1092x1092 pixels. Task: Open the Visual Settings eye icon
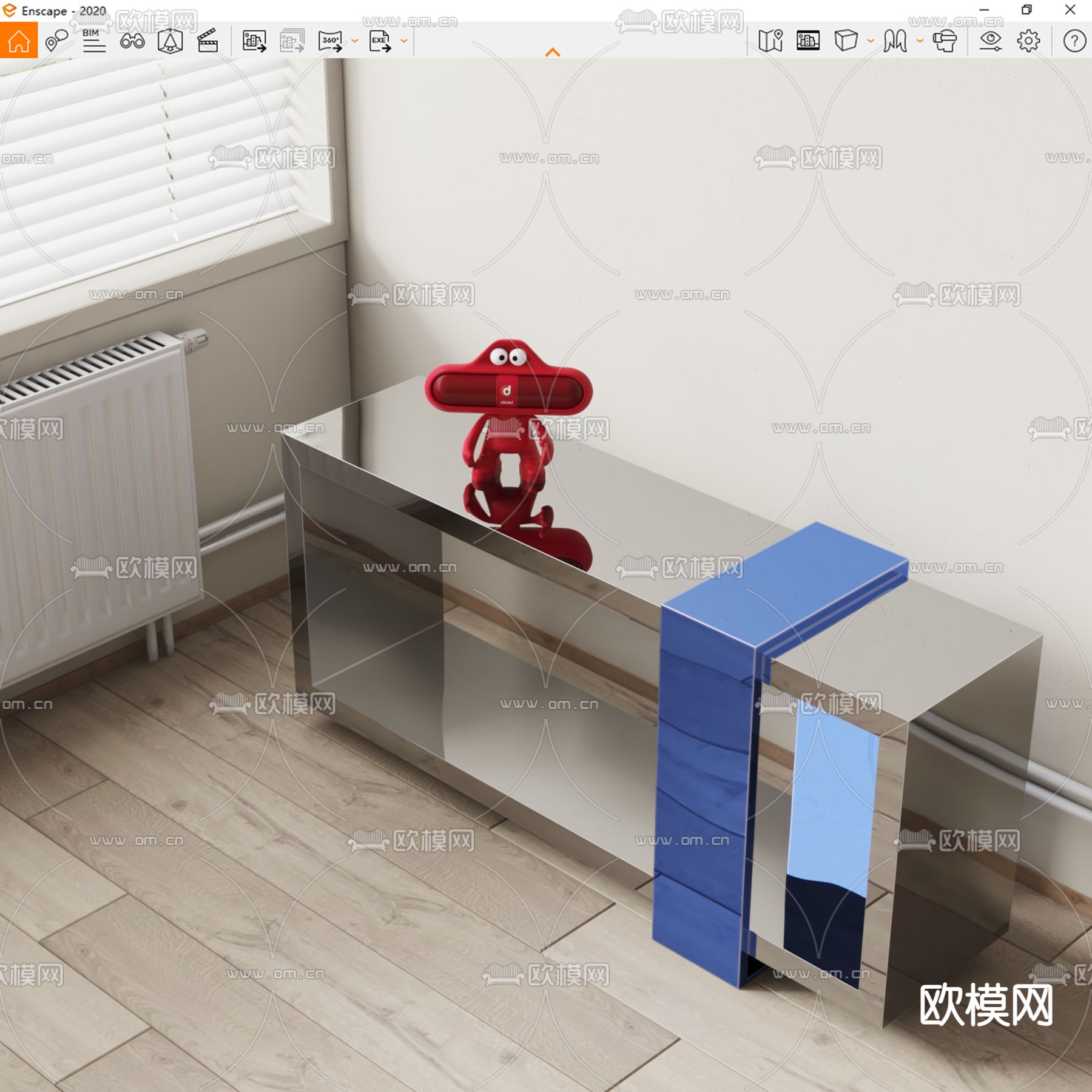click(x=991, y=41)
